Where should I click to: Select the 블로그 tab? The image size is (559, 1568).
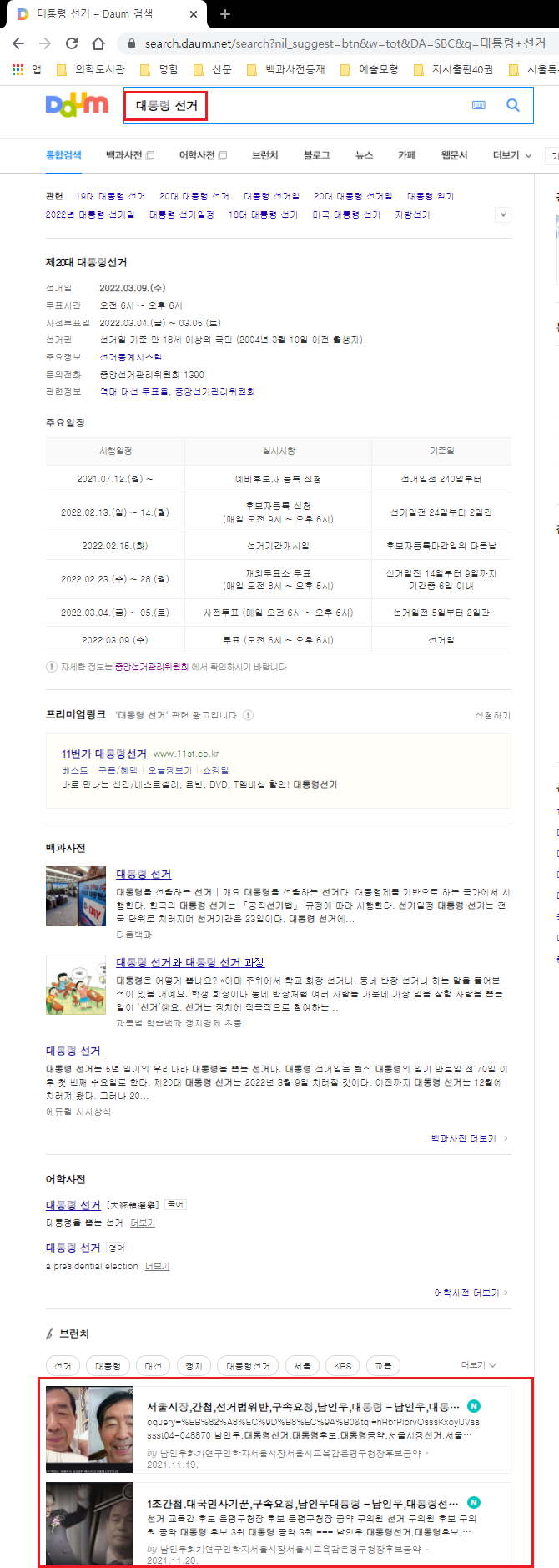pyautogui.click(x=317, y=155)
